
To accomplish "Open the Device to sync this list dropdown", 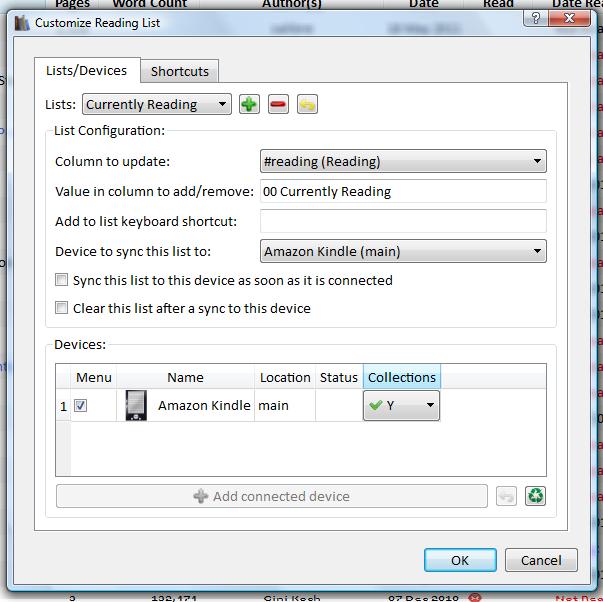I will 403,251.
